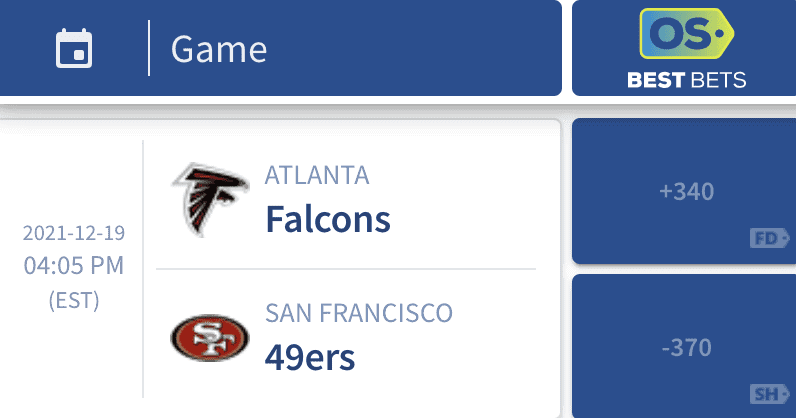The image size is (796, 418).
Task: Click the (EST) timezone label
Action: 74,300
